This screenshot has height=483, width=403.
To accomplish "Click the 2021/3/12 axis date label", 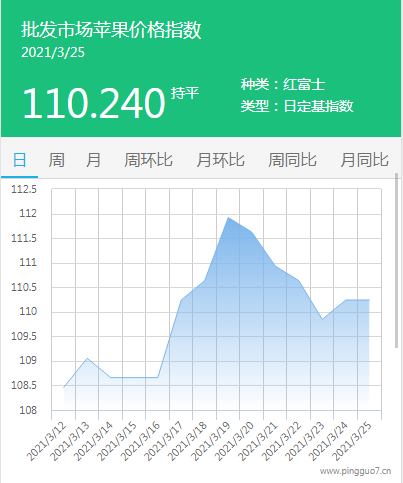I will coord(47,441).
